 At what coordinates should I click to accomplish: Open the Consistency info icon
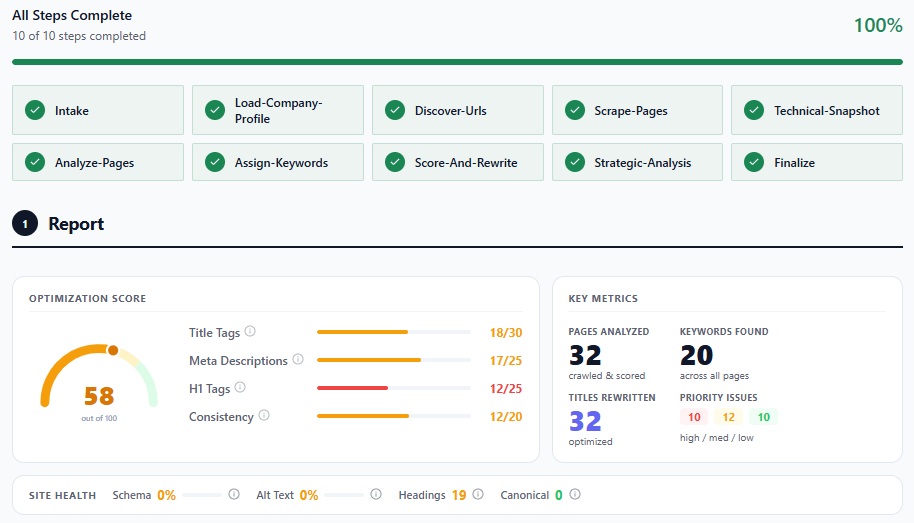coord(264,415)
